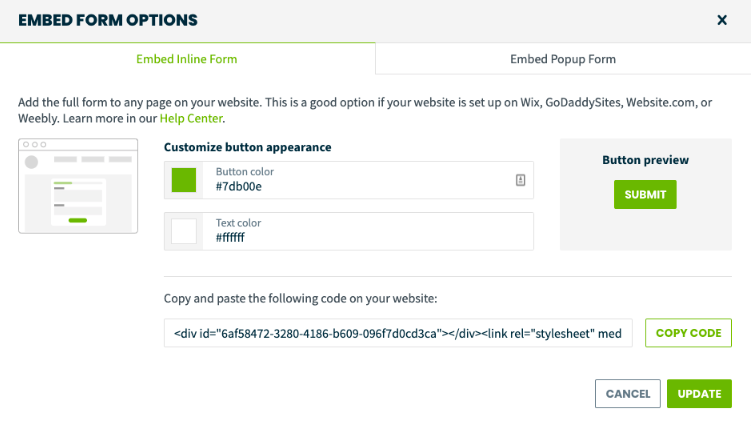Save changes with the Update button
The image size is (751, 426).
[699, 394]
